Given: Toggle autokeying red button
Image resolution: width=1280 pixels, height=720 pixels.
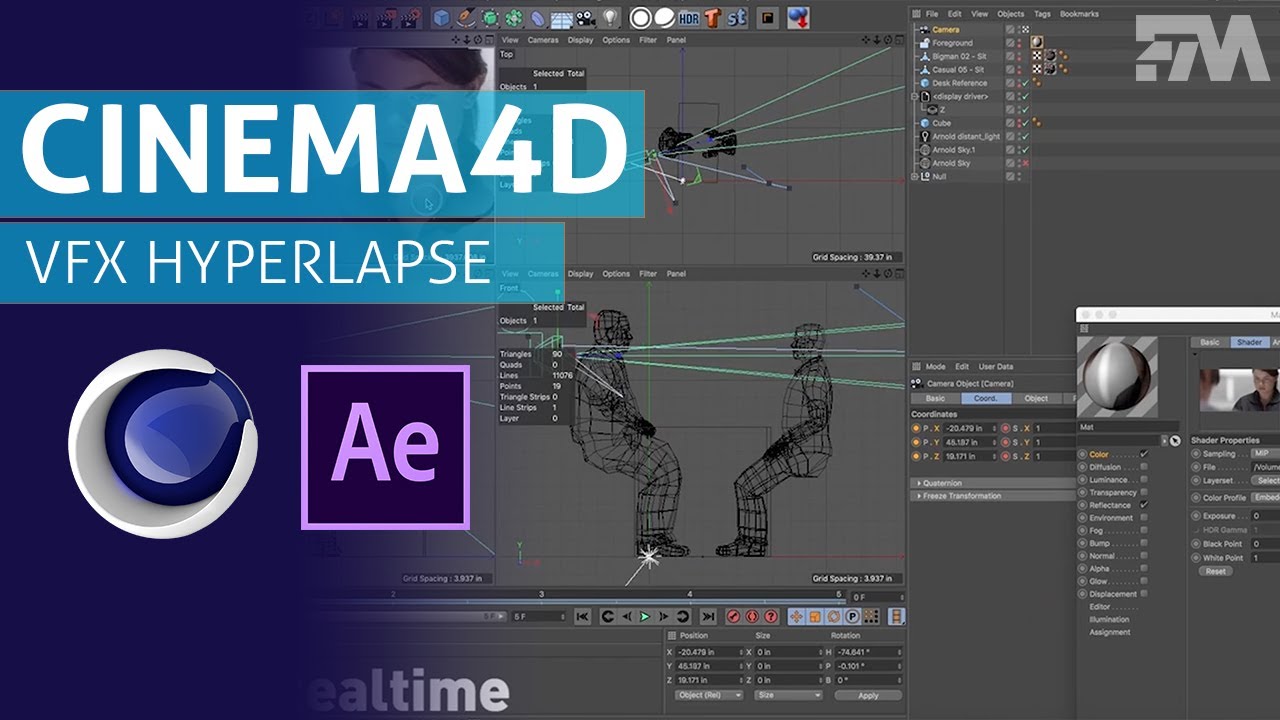Looking at the screenshot, I should 752,616.
